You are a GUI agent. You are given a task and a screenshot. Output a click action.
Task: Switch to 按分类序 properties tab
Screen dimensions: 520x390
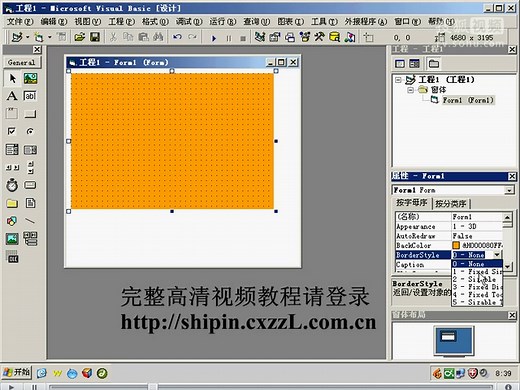[451, 203]
